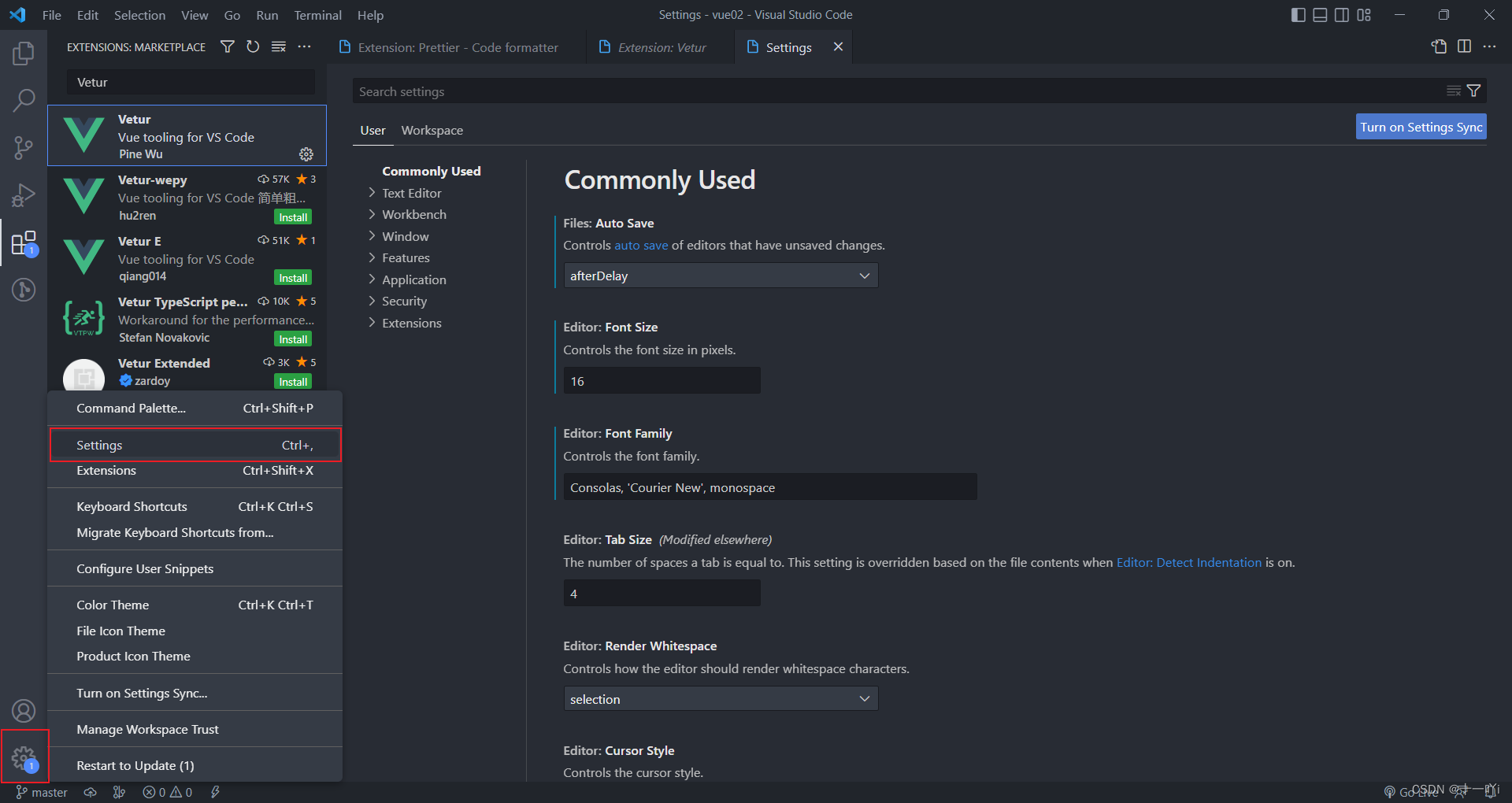Clear extensions search results icon

tap(279, 47)
